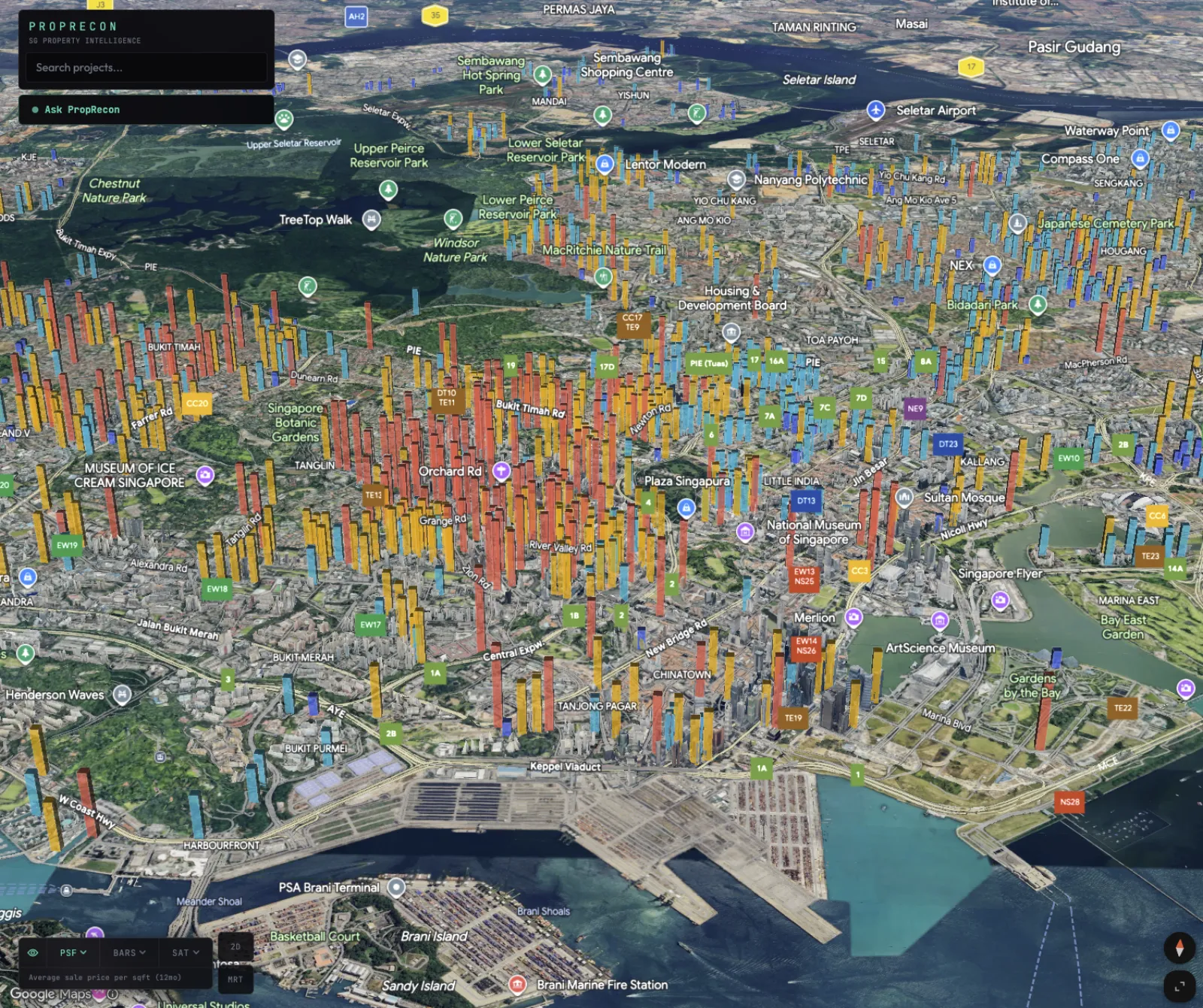
Task: Enter fullscreen map mode
Action: tap(1179, 986)
